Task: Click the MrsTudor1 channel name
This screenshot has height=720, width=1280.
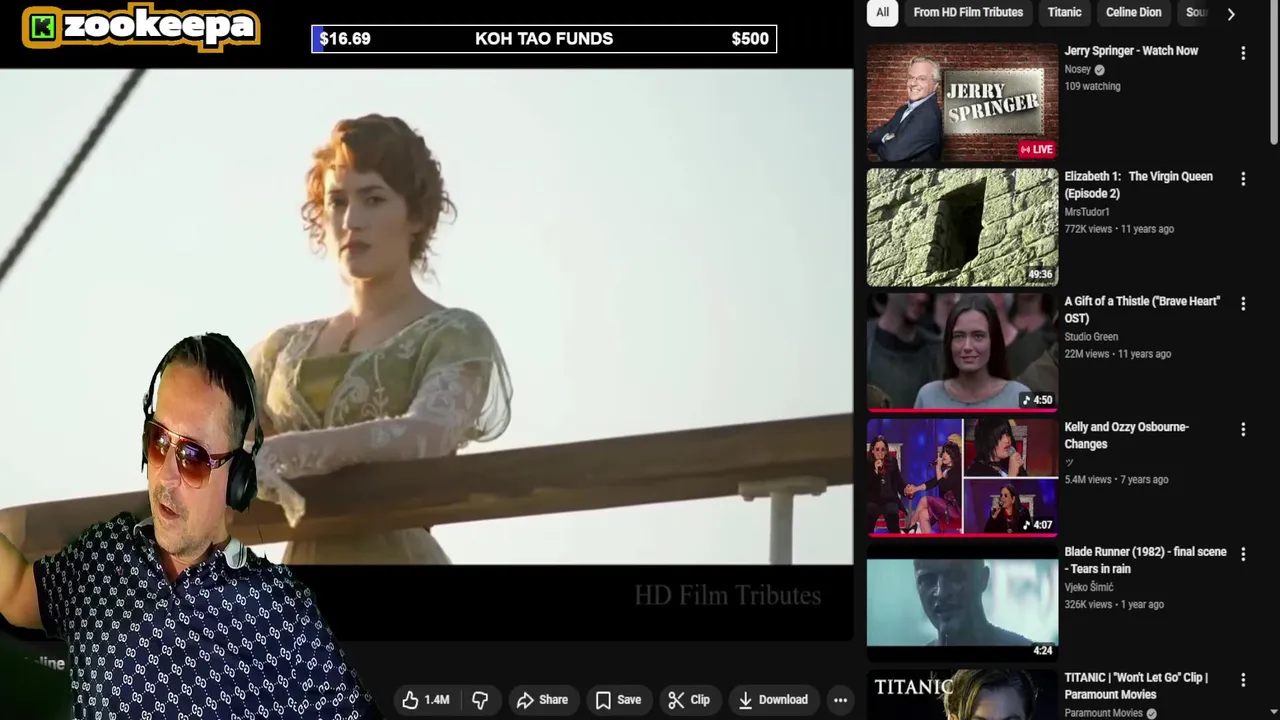Action: pyautogui.click(x=1087, y=212)
